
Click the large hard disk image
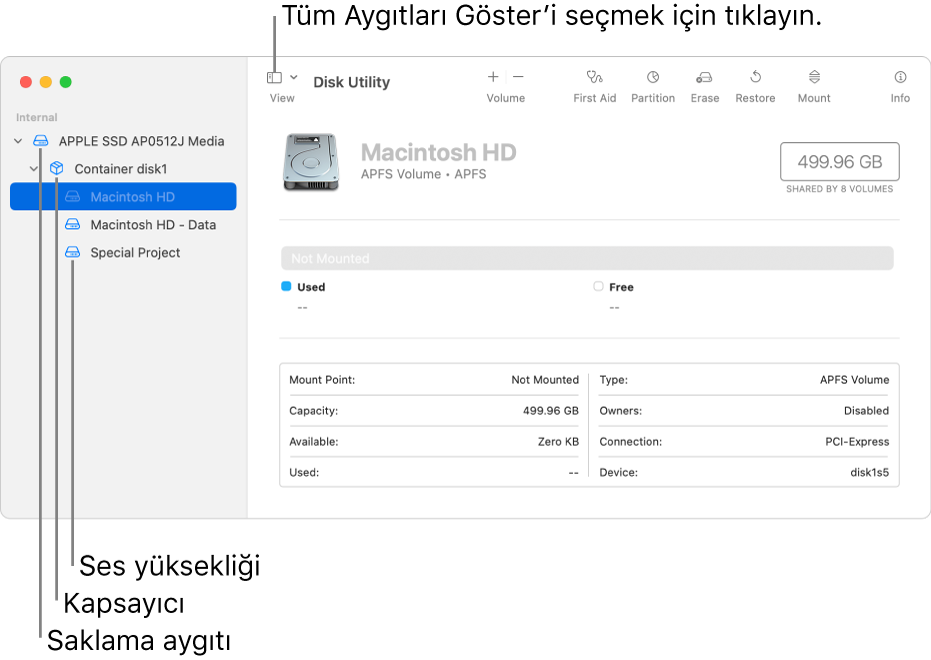coord(311,162)
